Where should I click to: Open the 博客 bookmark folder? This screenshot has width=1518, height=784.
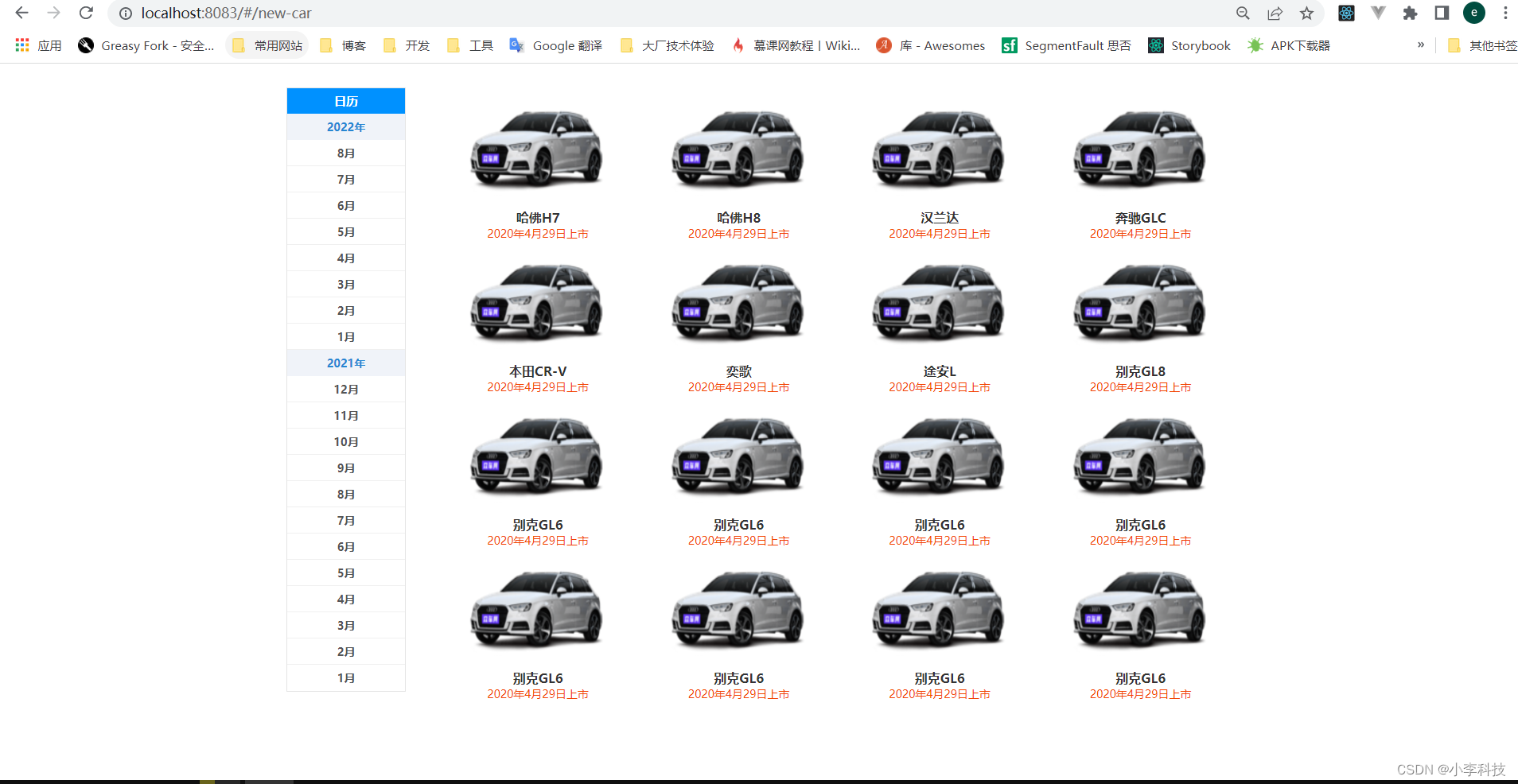(343, 45)
